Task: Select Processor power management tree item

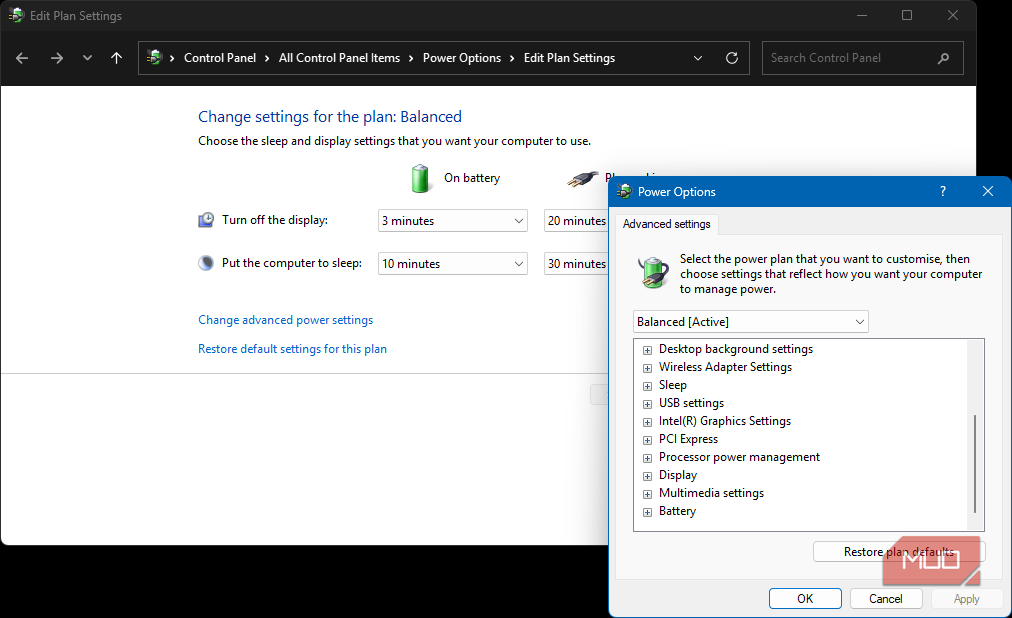Action: (739, 457)
